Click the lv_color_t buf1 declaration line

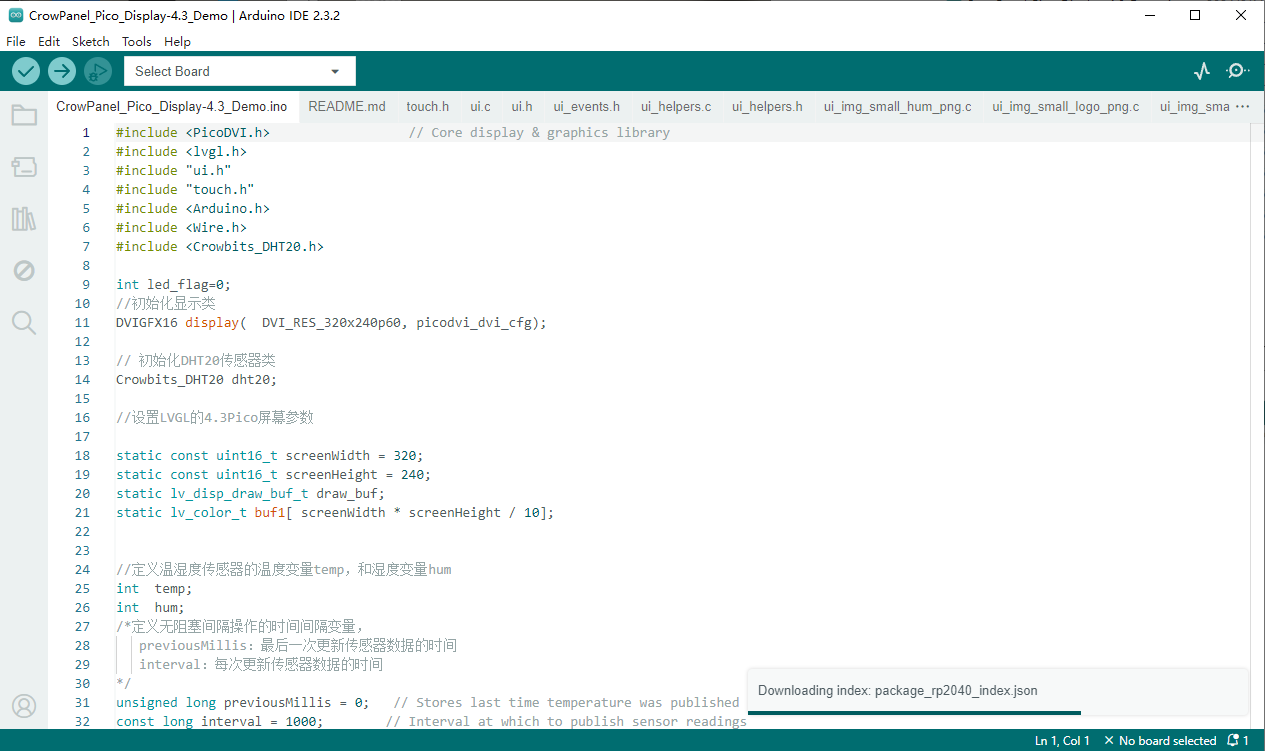click(335, 512)
